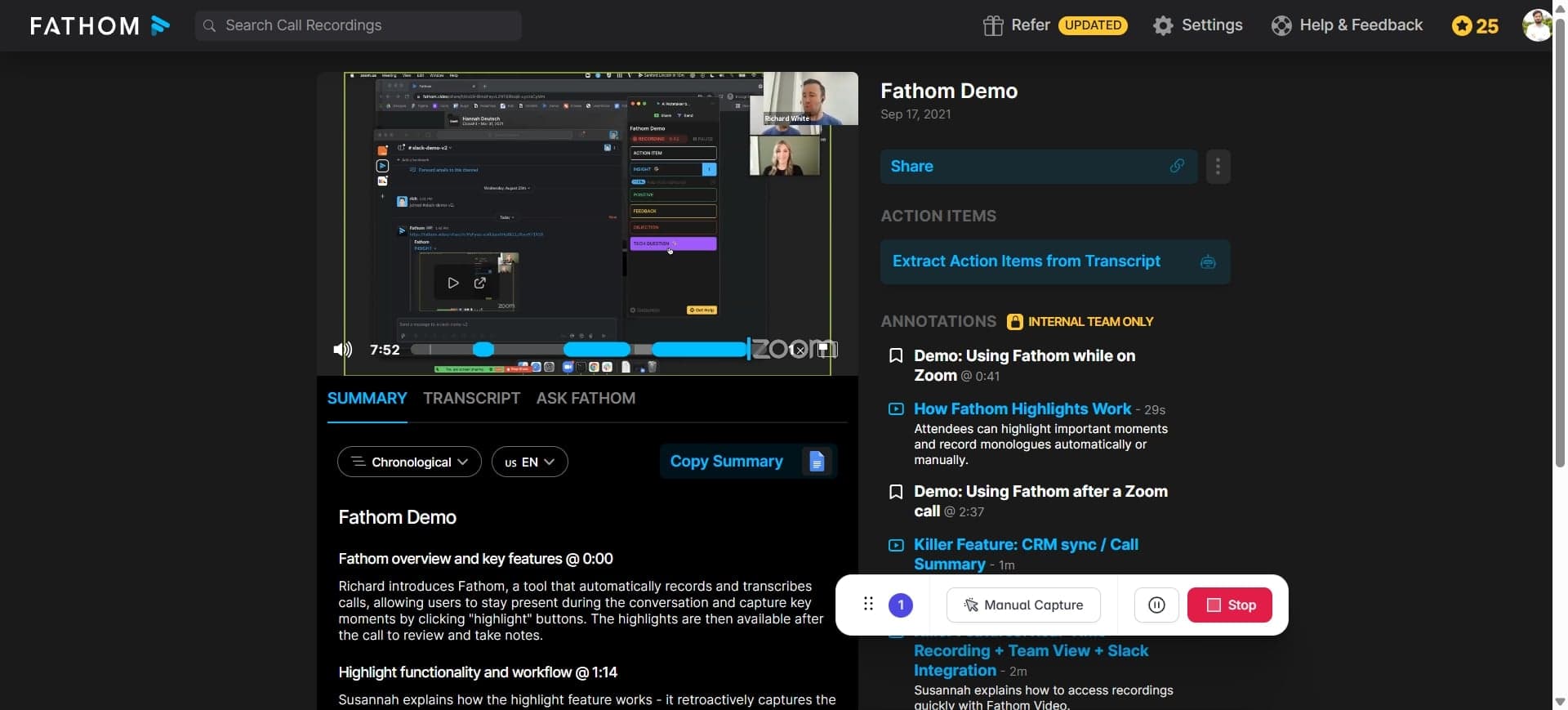Focus the Search Call Recordings field
This screenshot has height=710, width=1568.
pyautogui.click(x=359, y=25)
